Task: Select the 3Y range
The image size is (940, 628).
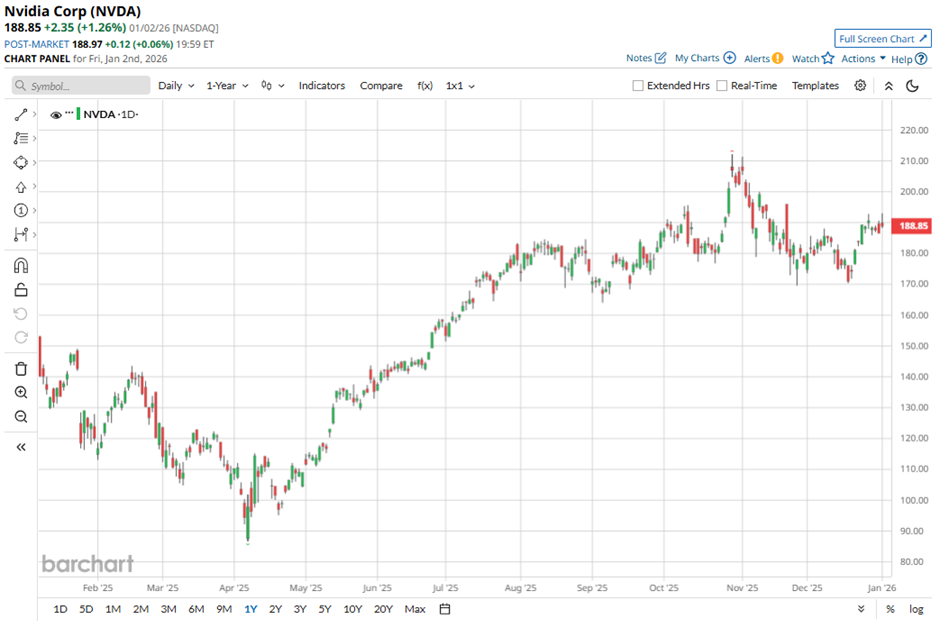Action: click(x=300, y=609)
